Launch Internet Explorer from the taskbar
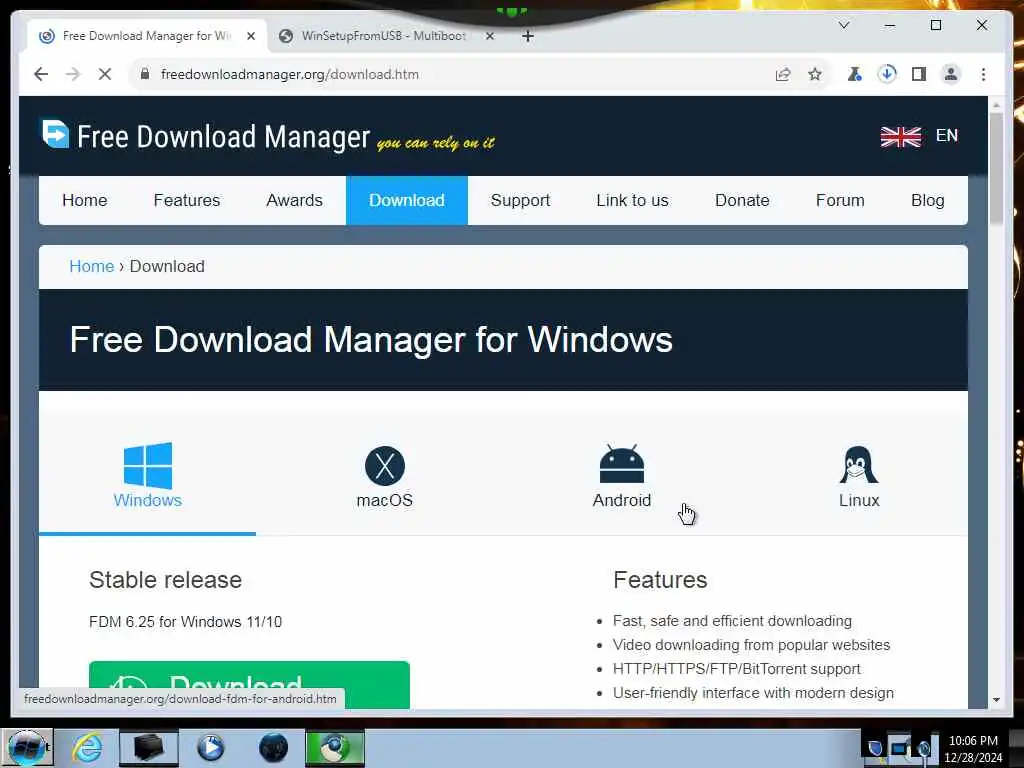 coord(88,748)
